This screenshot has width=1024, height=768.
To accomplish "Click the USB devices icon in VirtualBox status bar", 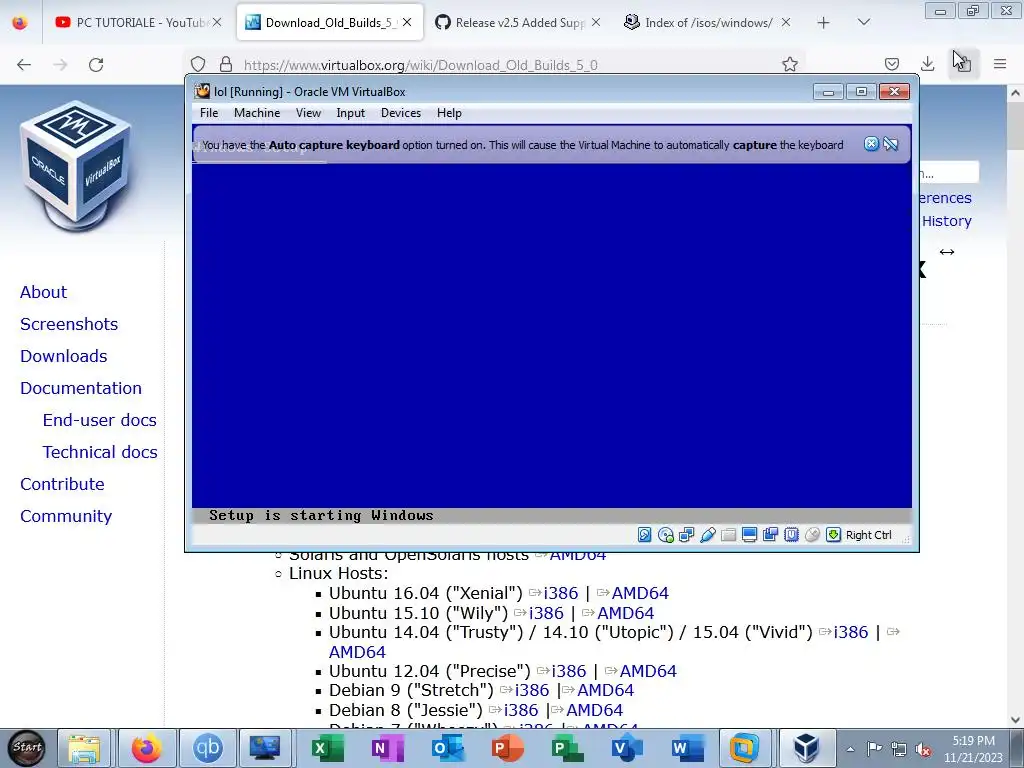I will [707, 535].
